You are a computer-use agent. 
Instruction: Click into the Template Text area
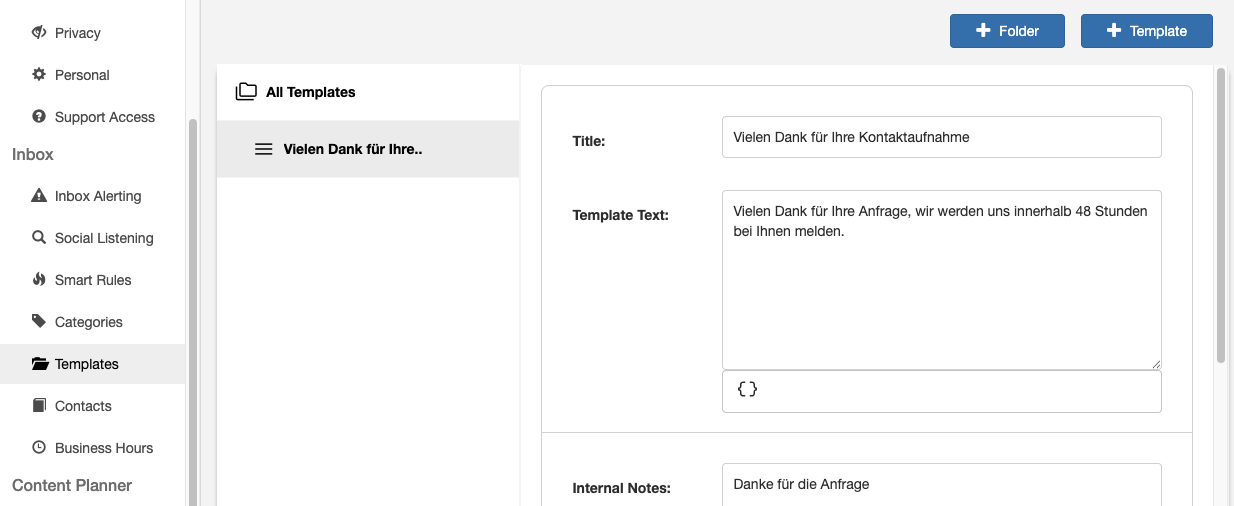[942, 280]
